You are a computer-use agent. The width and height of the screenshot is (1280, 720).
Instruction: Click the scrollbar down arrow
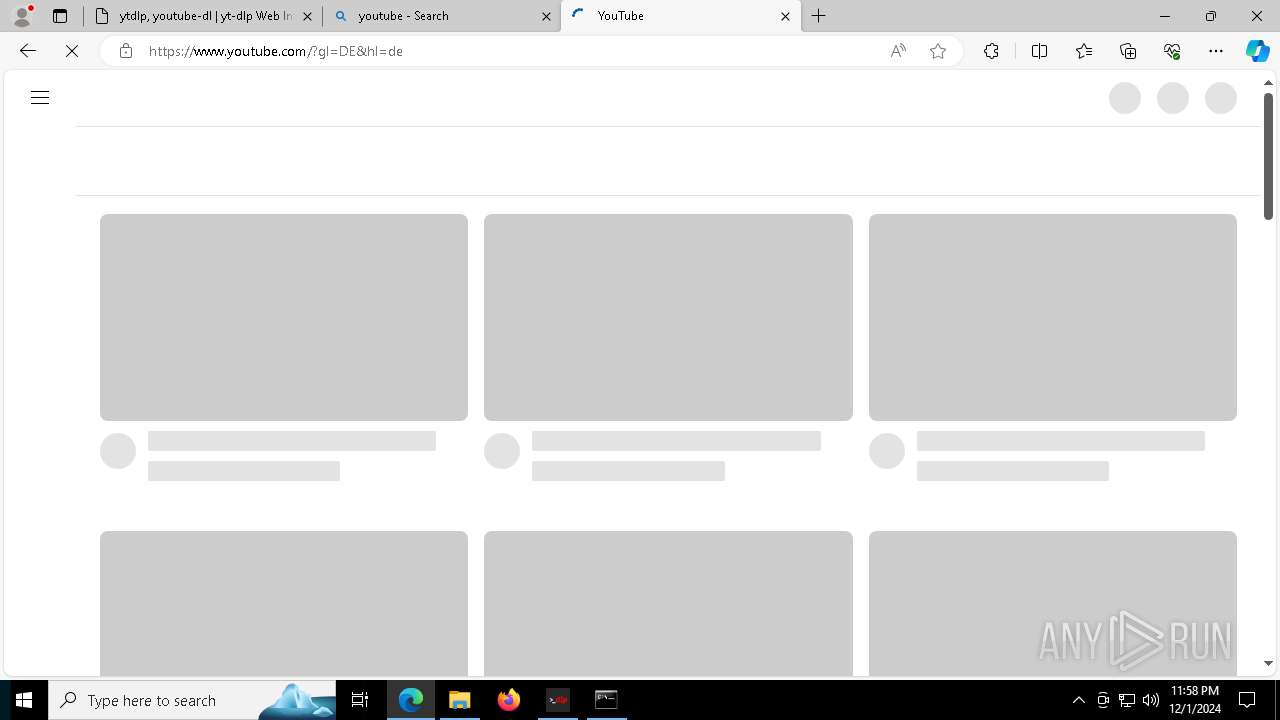click(1268, 663)
